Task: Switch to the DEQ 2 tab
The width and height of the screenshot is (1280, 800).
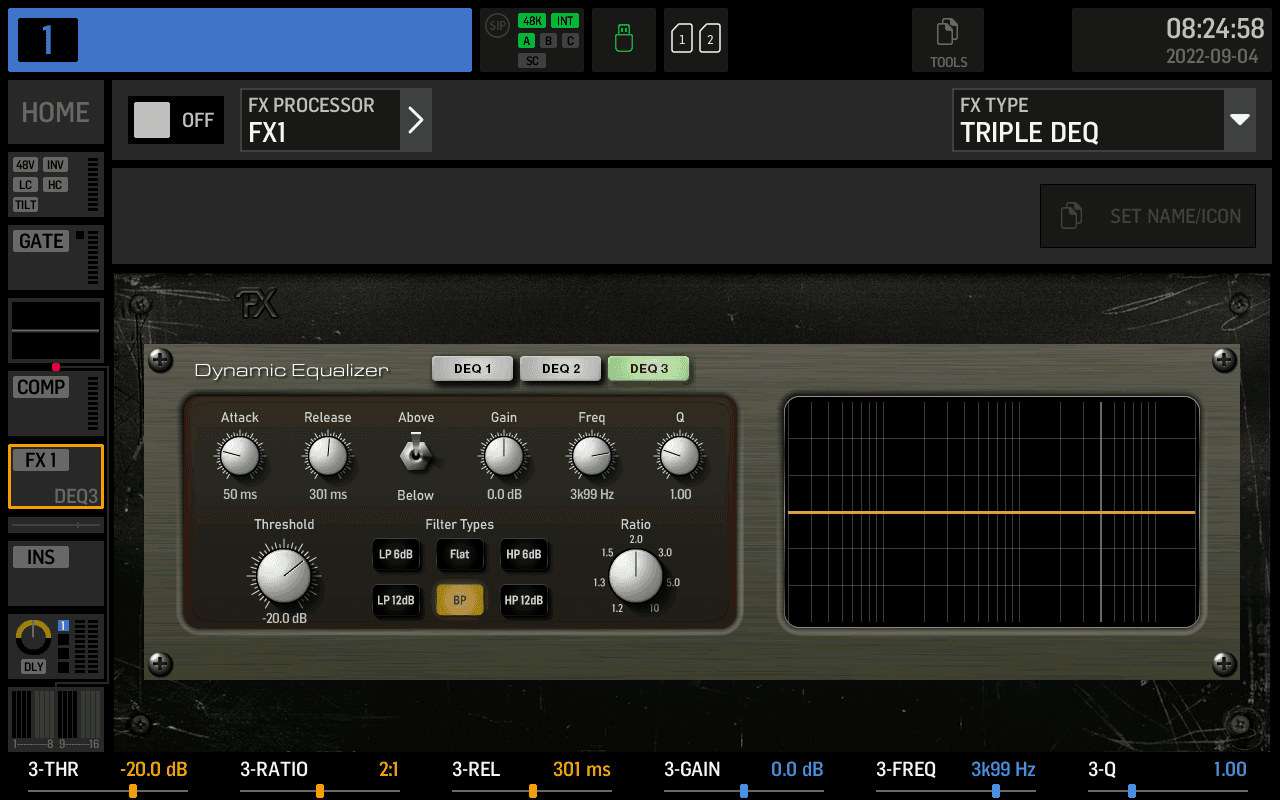Action: coord(561,369)
